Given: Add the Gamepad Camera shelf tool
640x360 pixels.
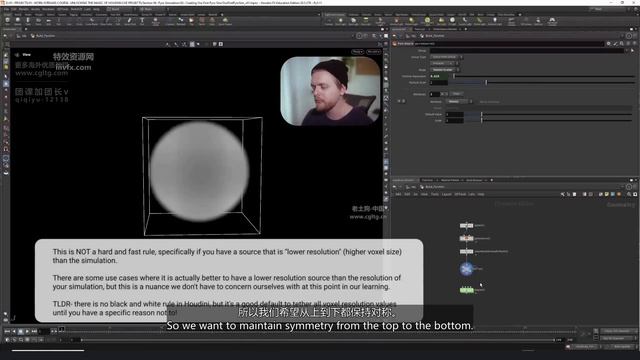Looking at the screenshot, I should [552, 21].
